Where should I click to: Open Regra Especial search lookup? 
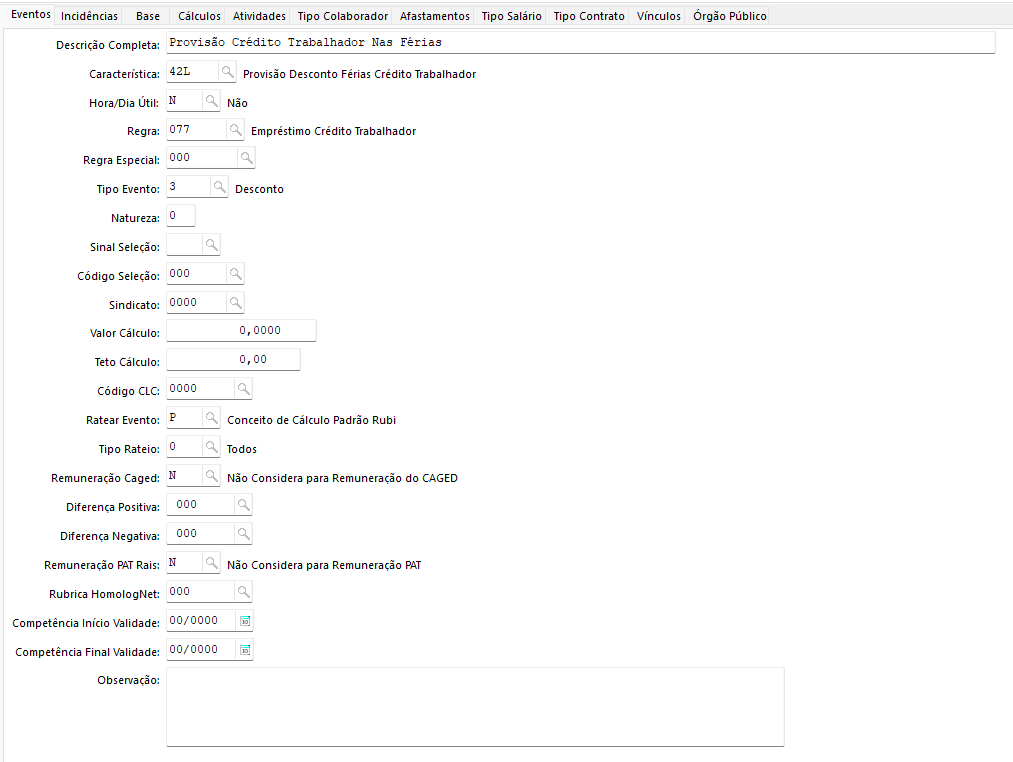(x=246, y=158)
